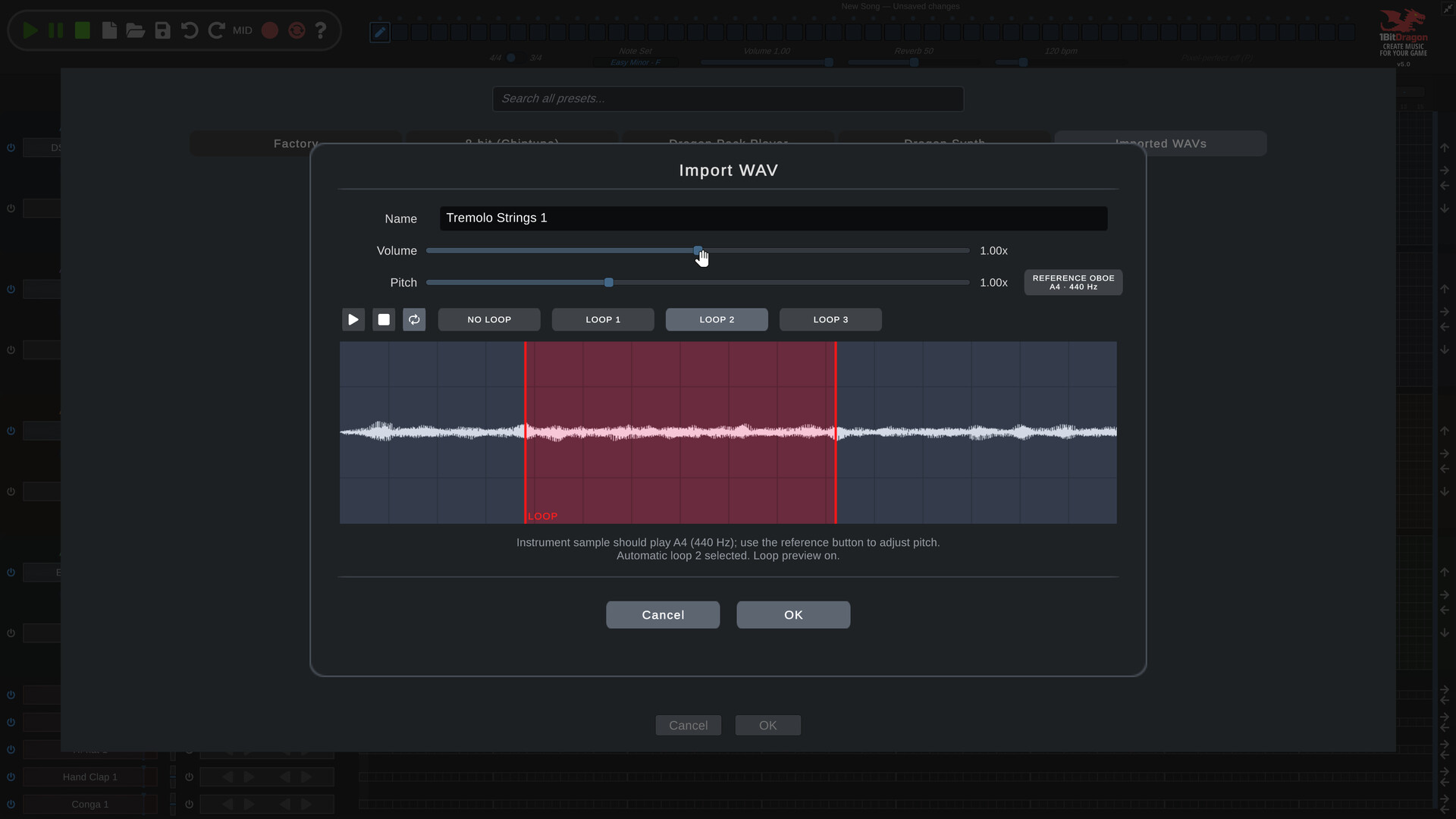
Task: Click Cancel in background preset window
Action: [689, 726]
